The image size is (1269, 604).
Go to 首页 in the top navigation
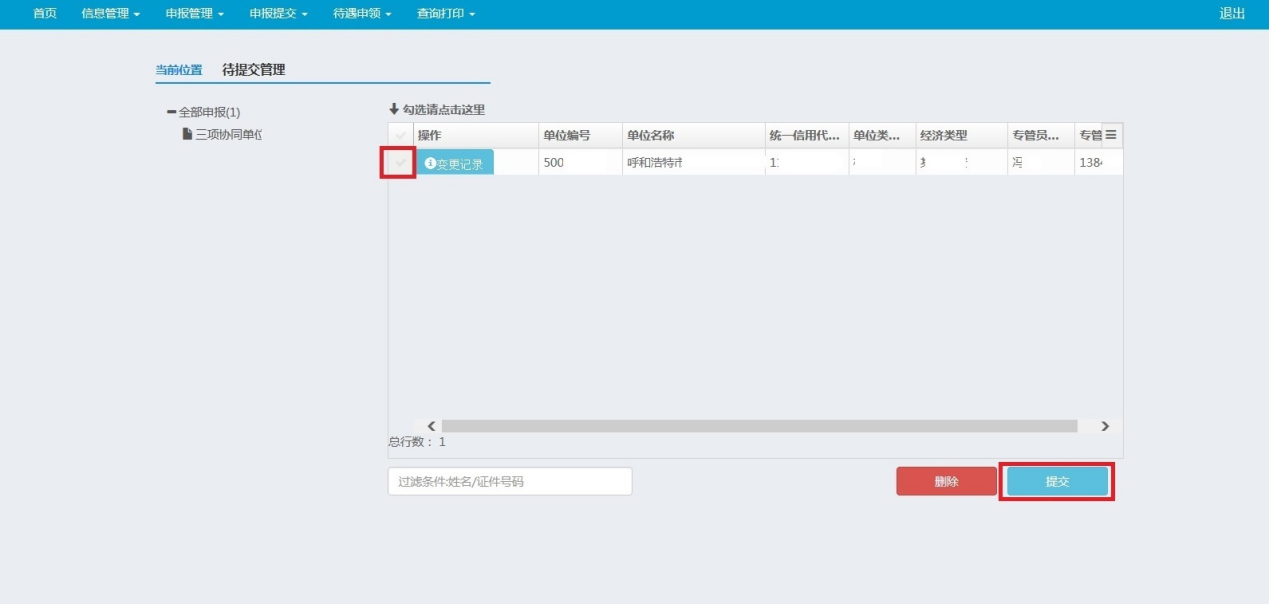click(x=44, y=14)
